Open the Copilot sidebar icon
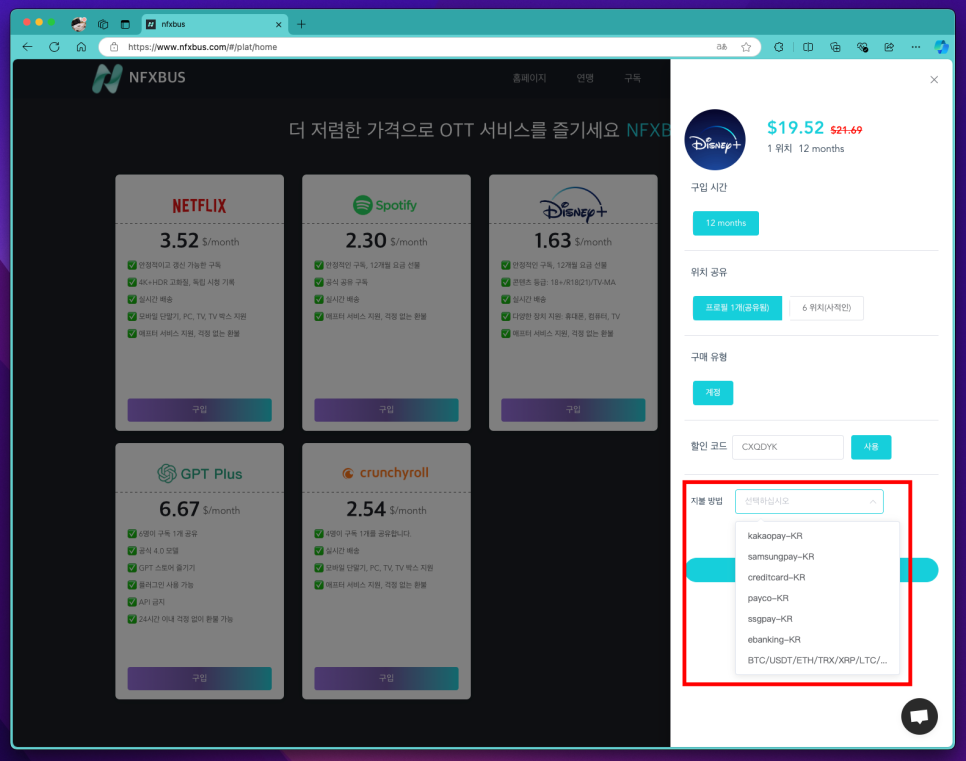Image resolution: width=966 pixels, height=761 pixels. (941, 47)
